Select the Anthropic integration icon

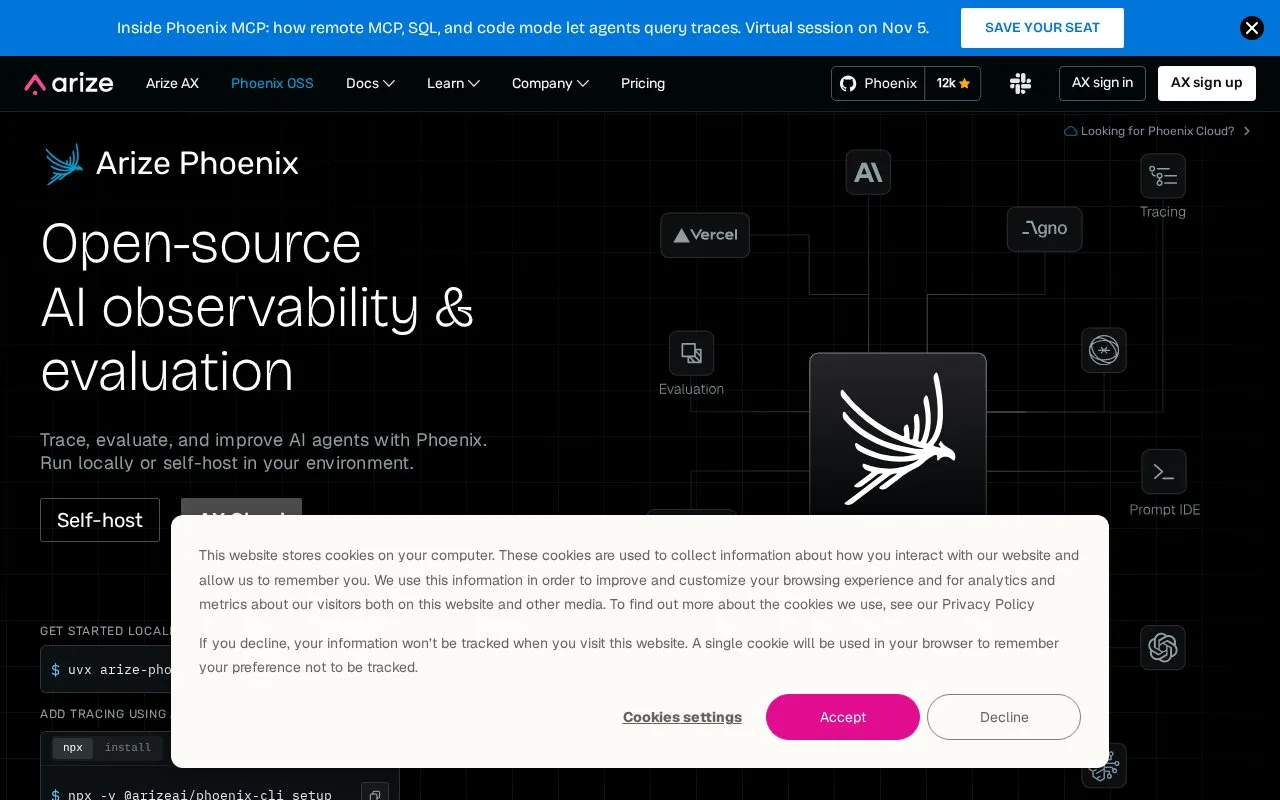pyautogui.click(x=868, y=172)
